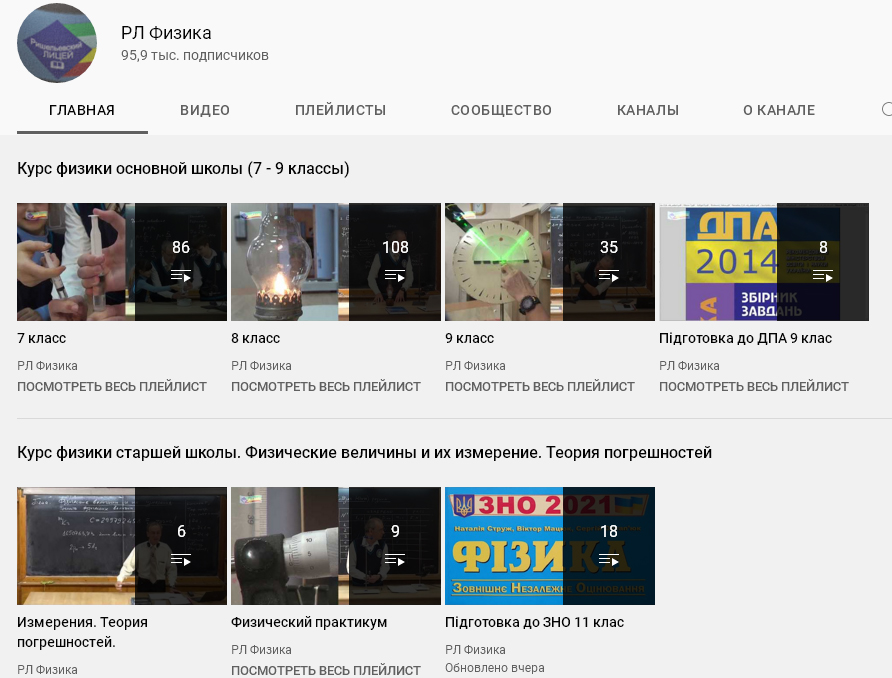This screenshot has width=892, height=678.
Task: Click playlist icon on 9 класс thumbnail
Action: (x=609, y=276)
